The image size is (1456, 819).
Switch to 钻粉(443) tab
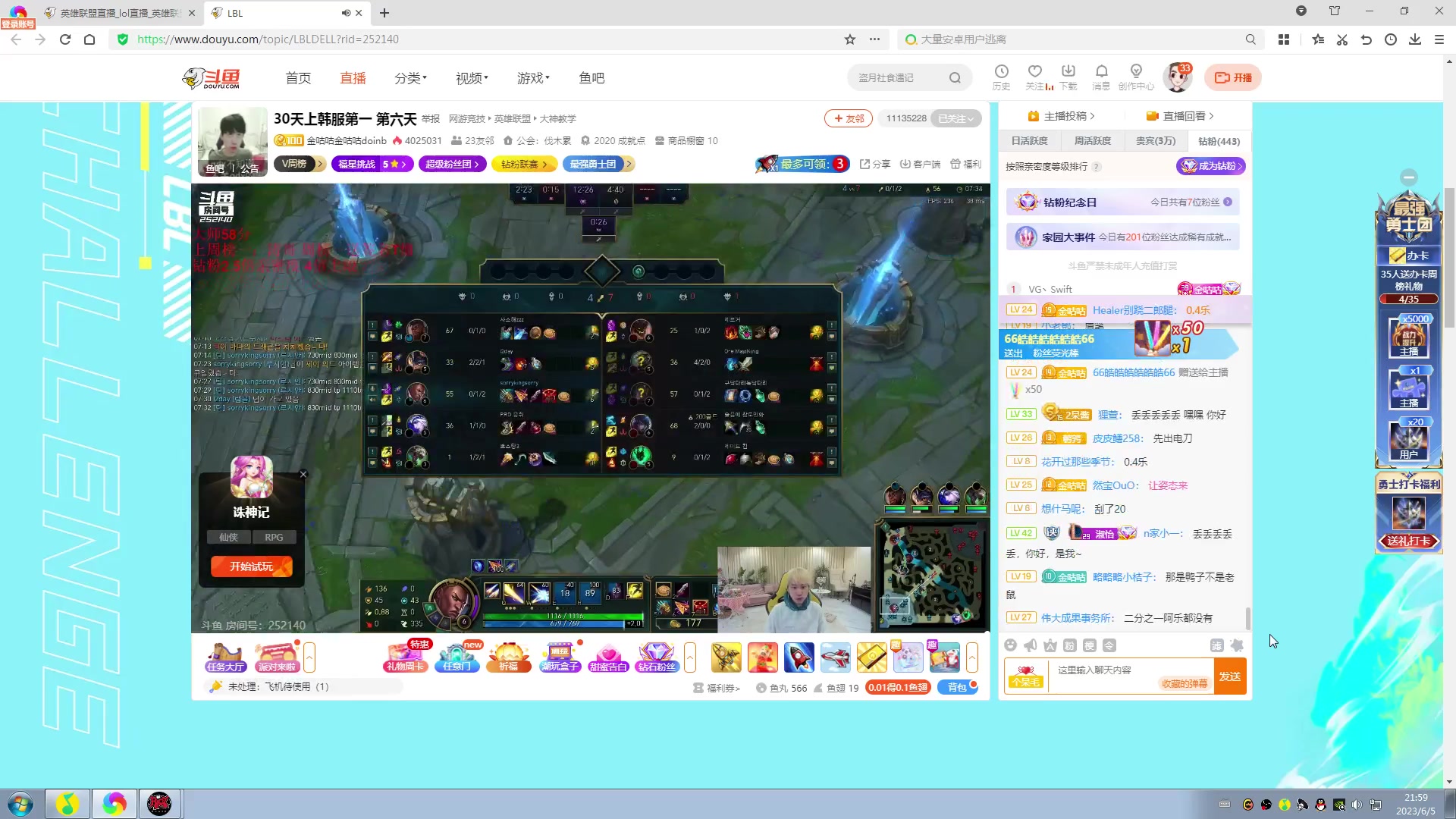(1218, 141)
